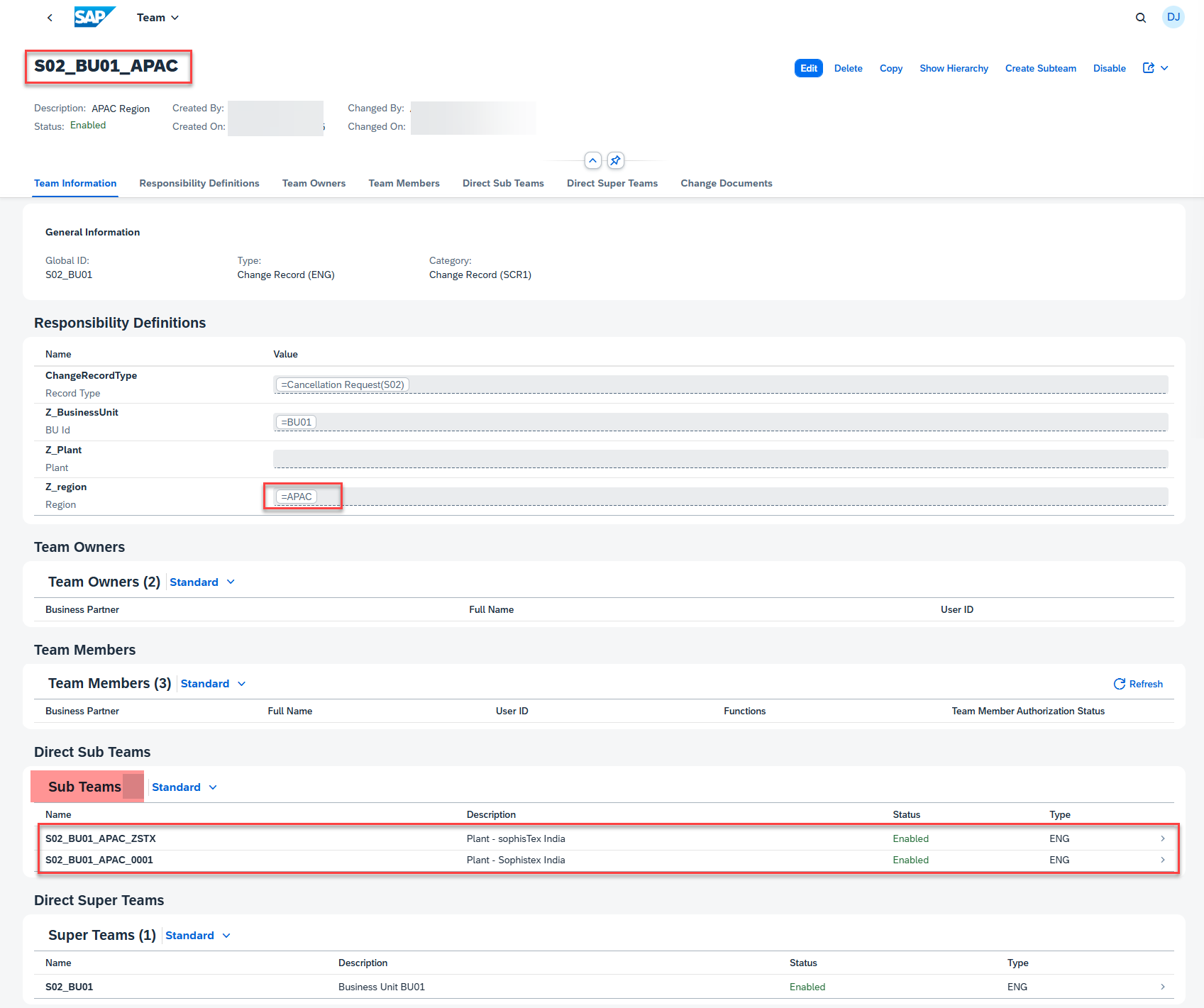Image resolution: width=1204 pixels, height=1008 pixels.
Task: Open the search magnifier icon
Action: [1140, 18]
